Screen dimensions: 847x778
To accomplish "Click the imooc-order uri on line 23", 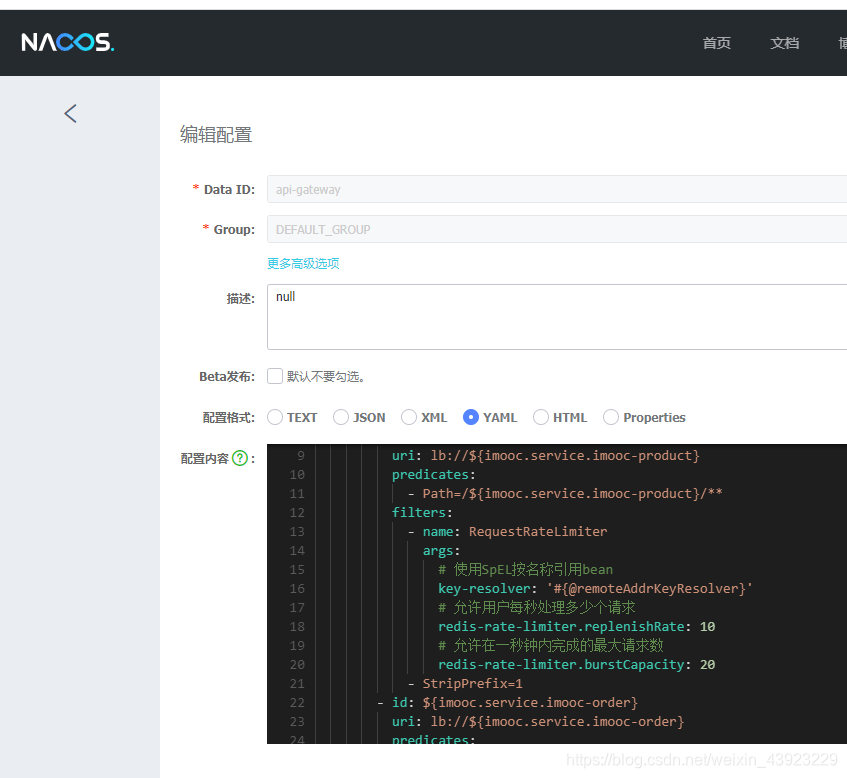I will (538, 721).
